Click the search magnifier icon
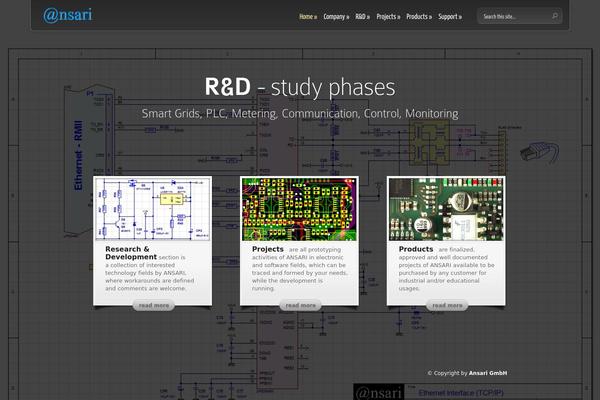The image size is (600, 400). pos(554,16)
